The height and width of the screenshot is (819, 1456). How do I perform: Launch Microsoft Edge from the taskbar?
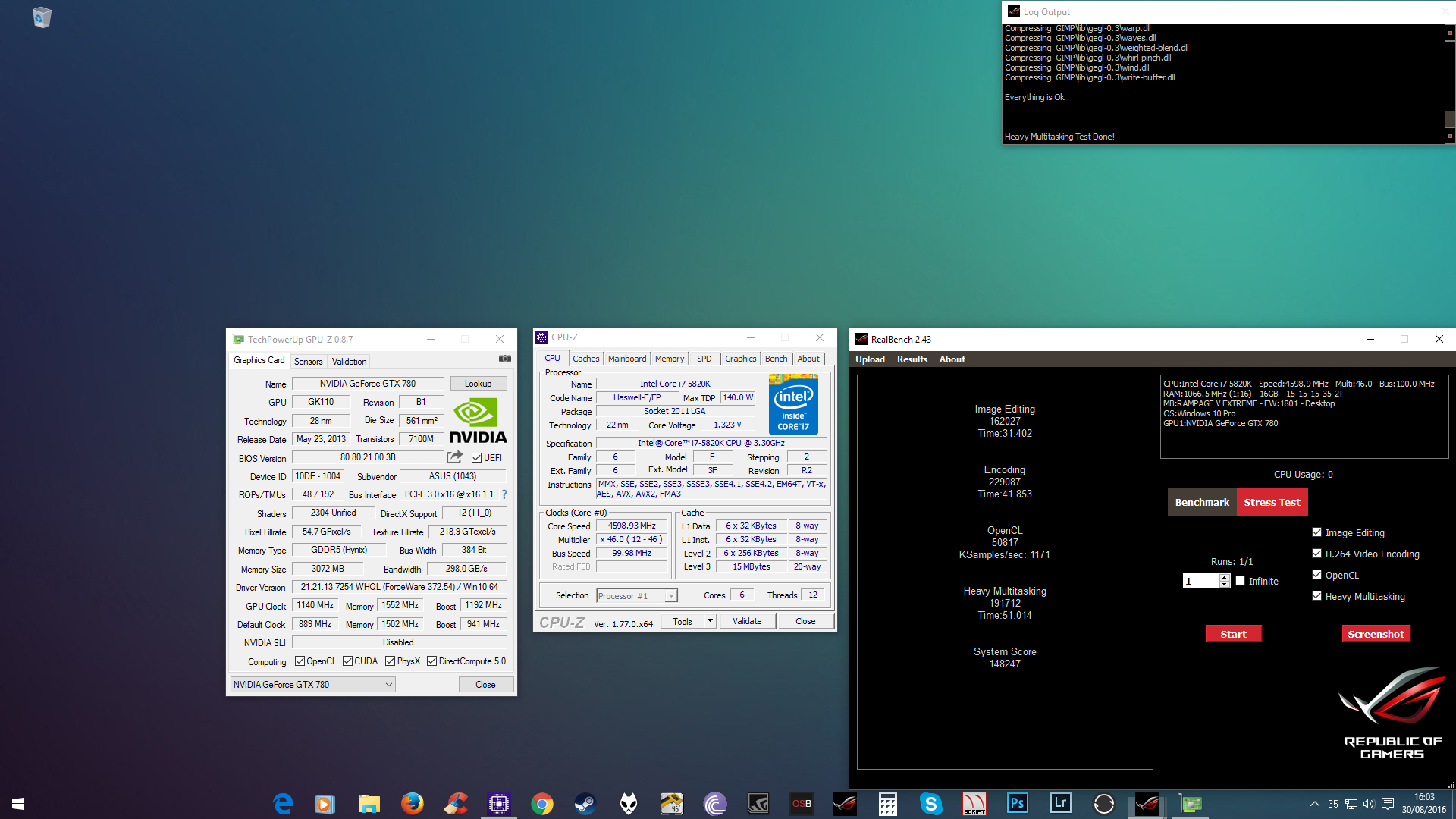point(283,804)
